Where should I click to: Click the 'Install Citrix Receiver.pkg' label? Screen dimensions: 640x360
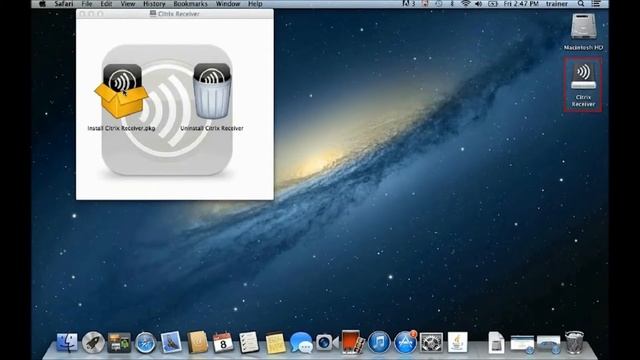121,128
